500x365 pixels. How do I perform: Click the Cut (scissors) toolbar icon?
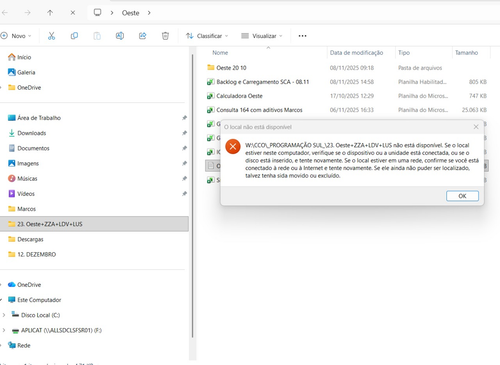pyautogui.click(x=51, y=36)
